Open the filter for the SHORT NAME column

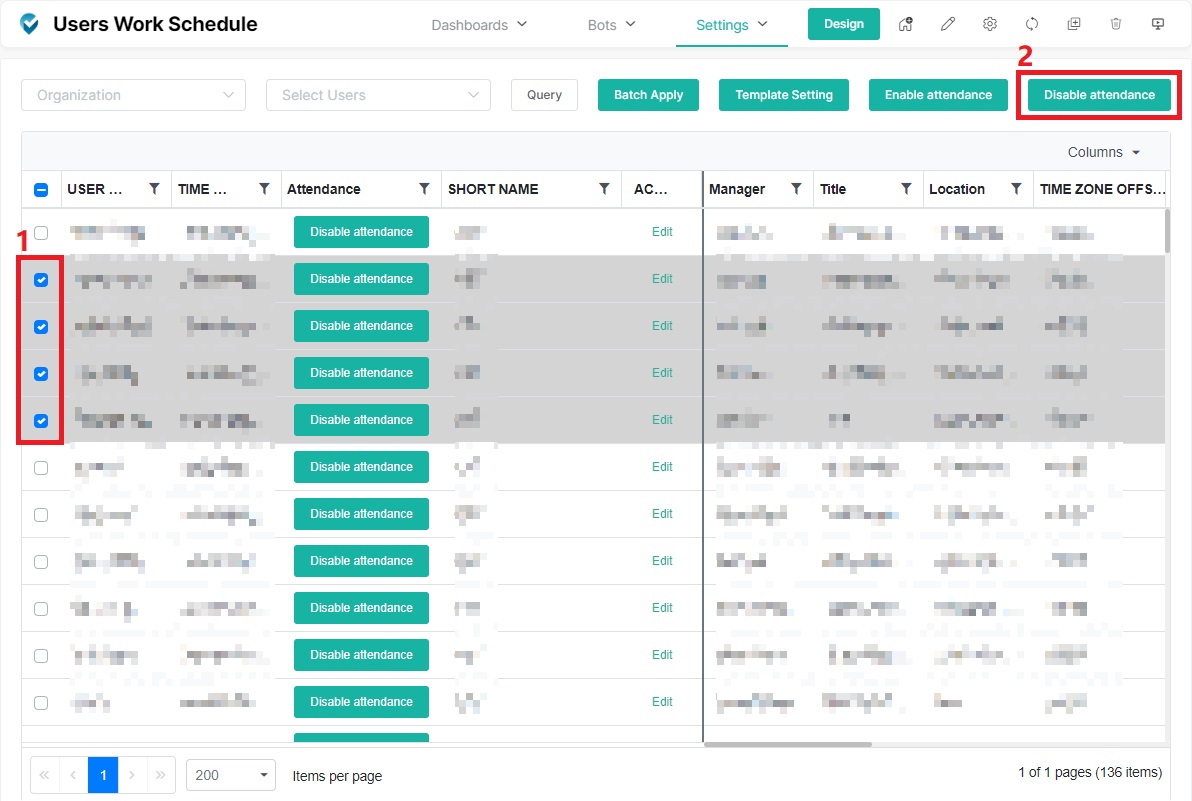click(x=604, y=189)
